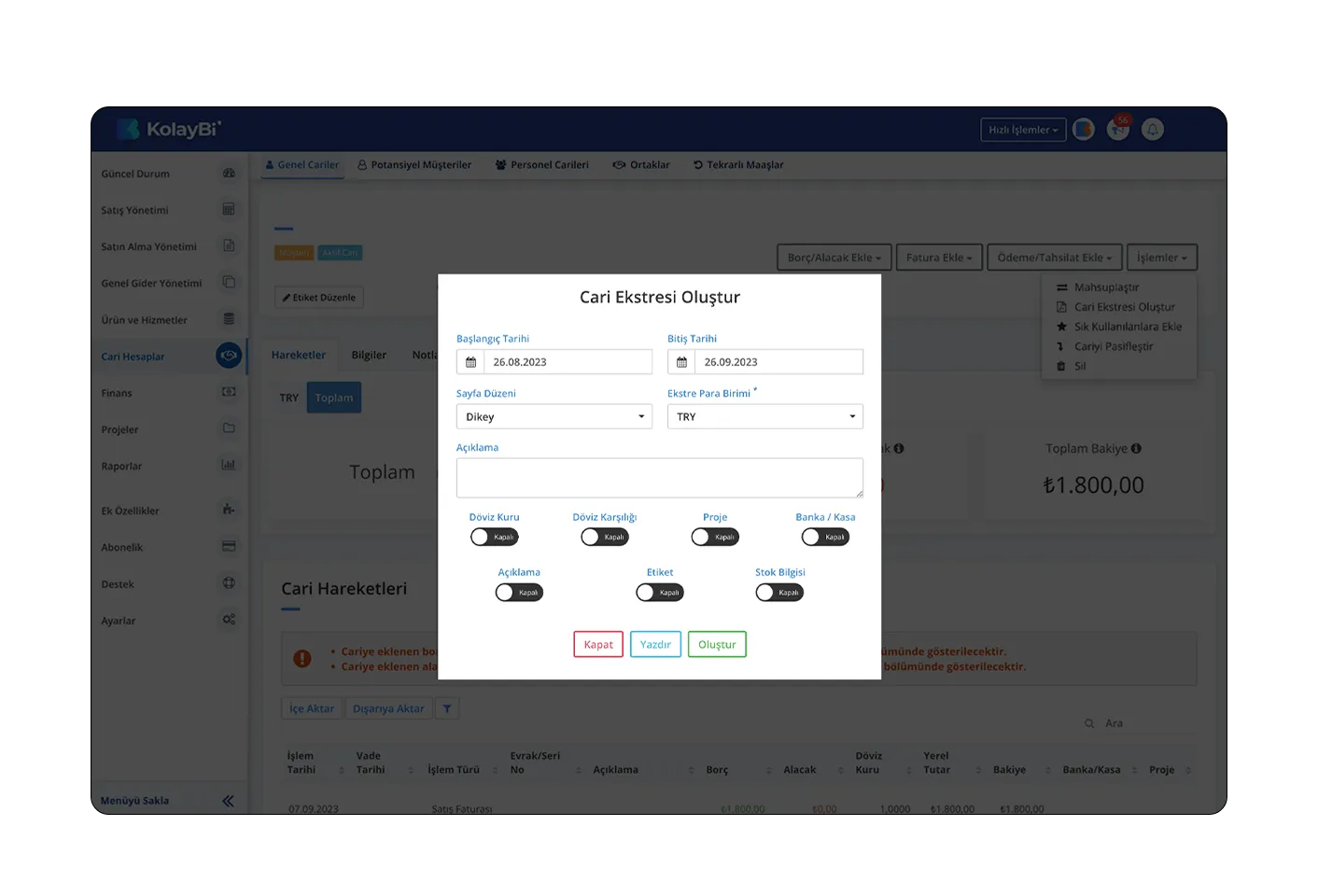Click the Cari Hesaplar circular icon

(229, 356)
